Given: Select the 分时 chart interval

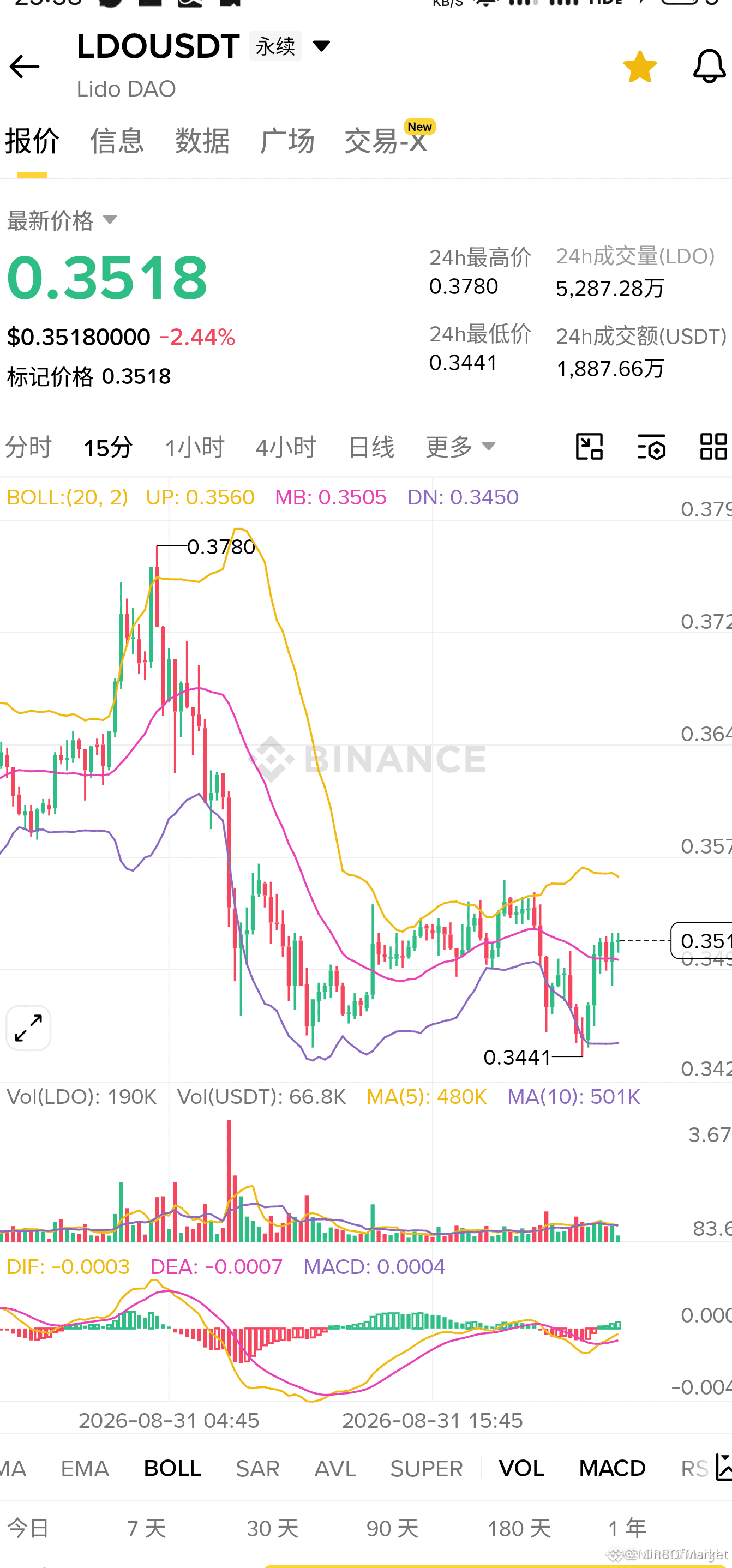Looking at the screenshot, I should (28, 447).
